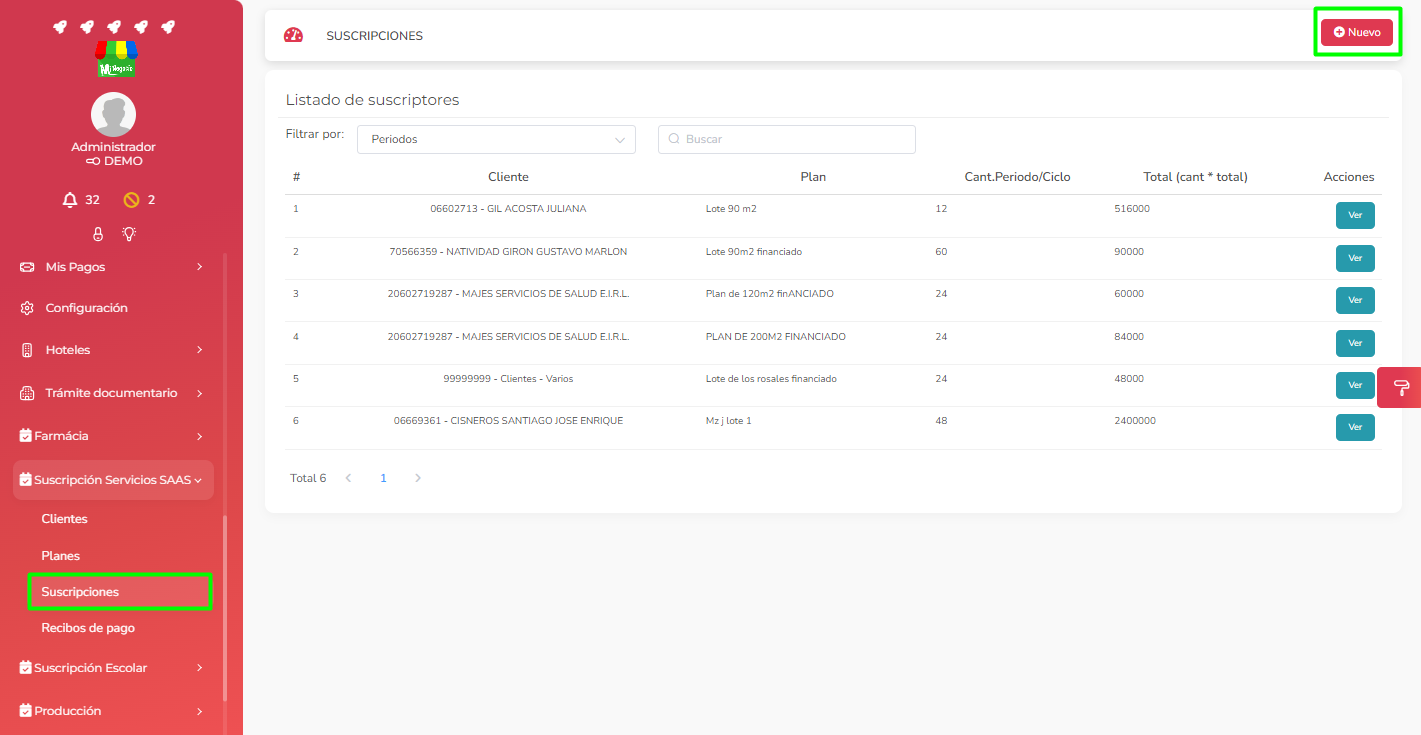
Task: Click the next page arrow
Action: point(418,478)
